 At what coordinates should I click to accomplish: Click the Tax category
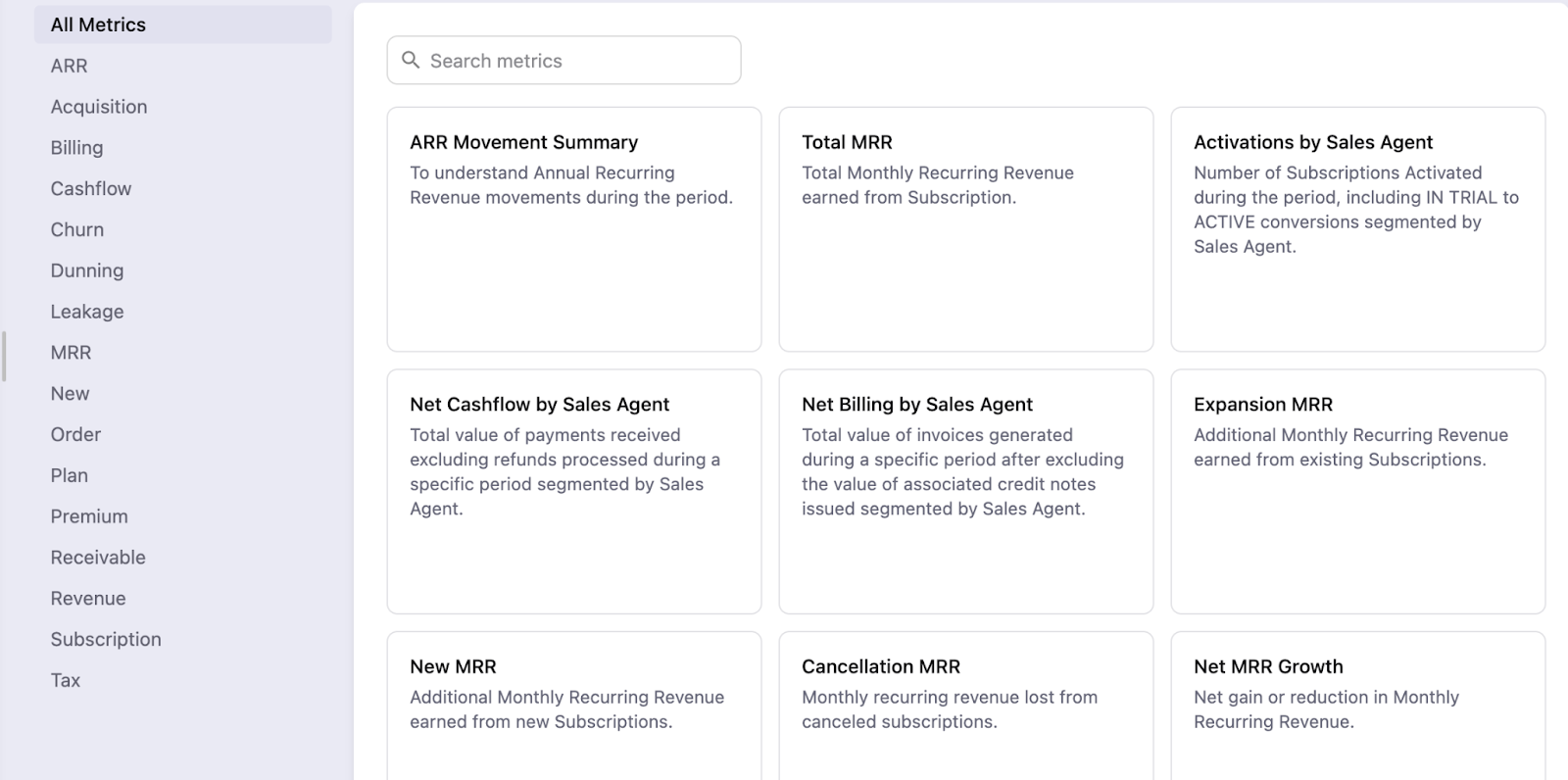coord(66,680)
